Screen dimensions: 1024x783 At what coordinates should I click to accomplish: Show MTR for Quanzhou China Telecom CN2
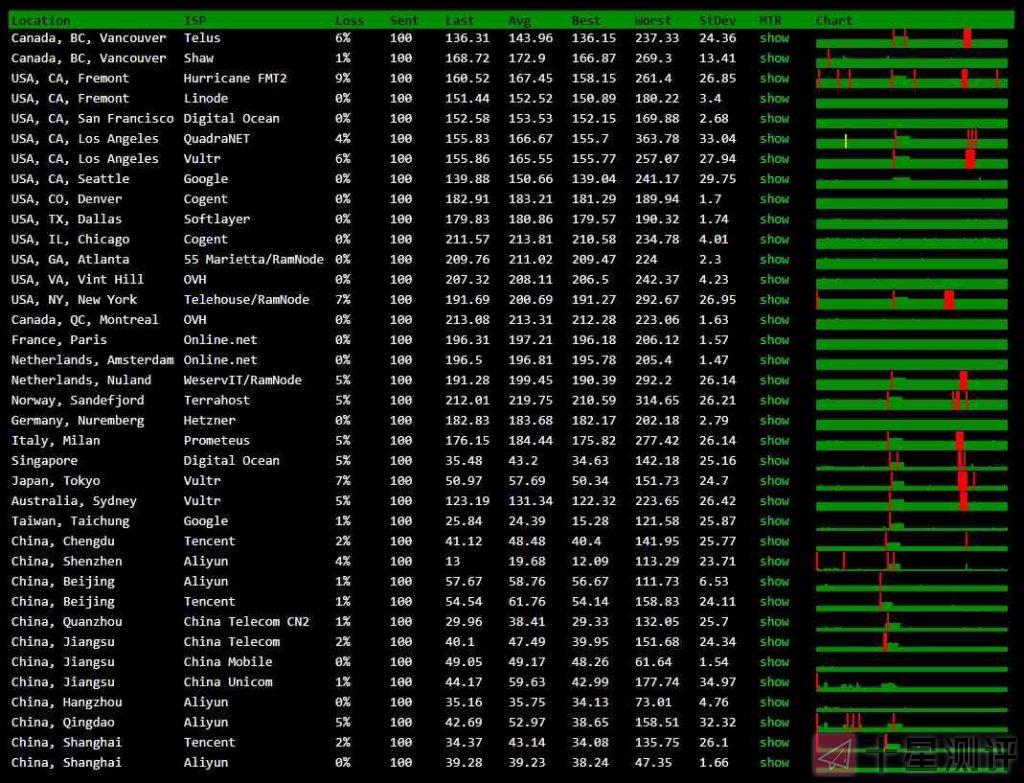coord(774,622)
